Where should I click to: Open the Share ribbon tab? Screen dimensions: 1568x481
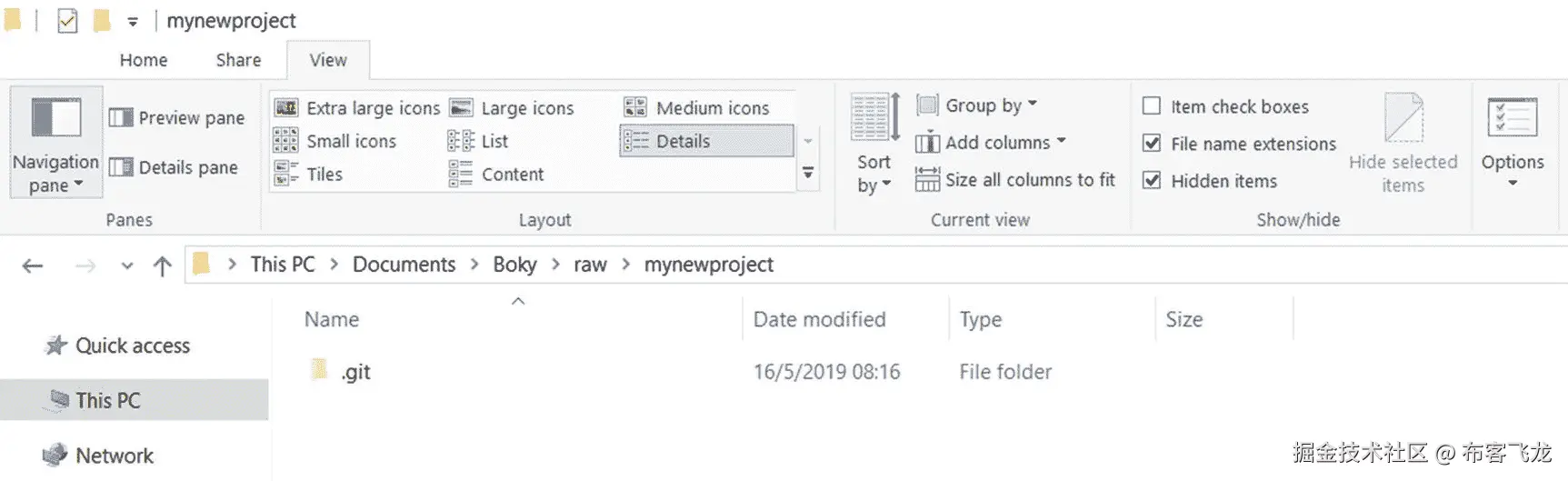pyautogui.click(x=238, y=60)
